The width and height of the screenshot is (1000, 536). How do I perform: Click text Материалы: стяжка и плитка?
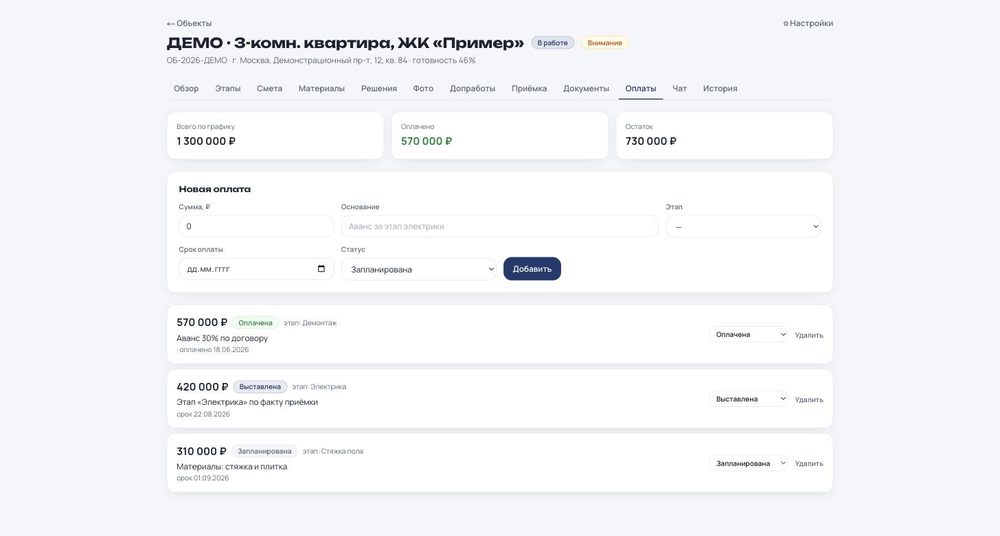coord(232,466)
